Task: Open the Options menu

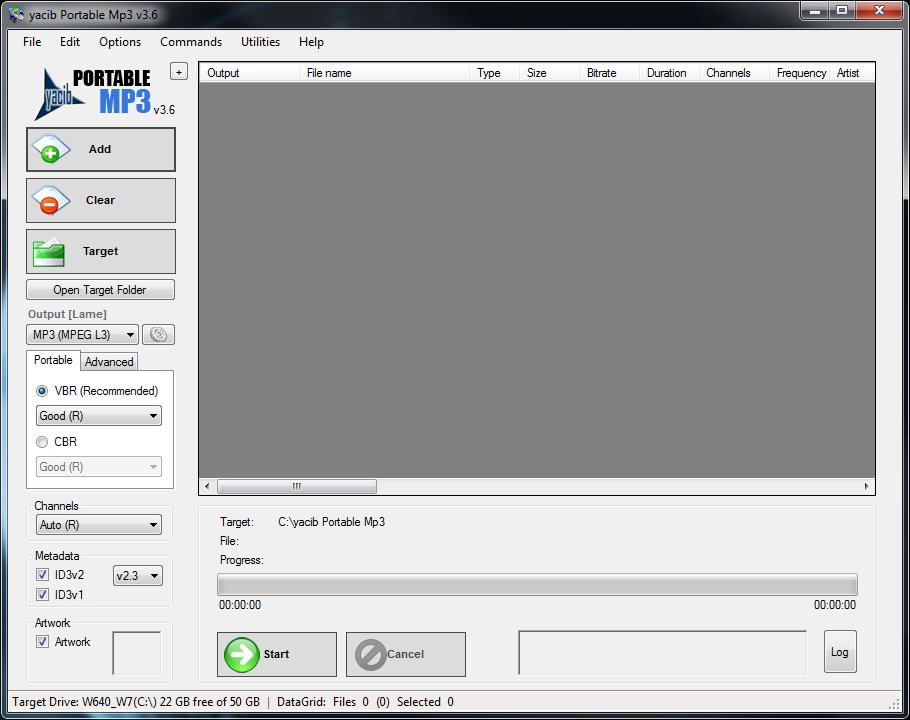Action: [120, 42]
